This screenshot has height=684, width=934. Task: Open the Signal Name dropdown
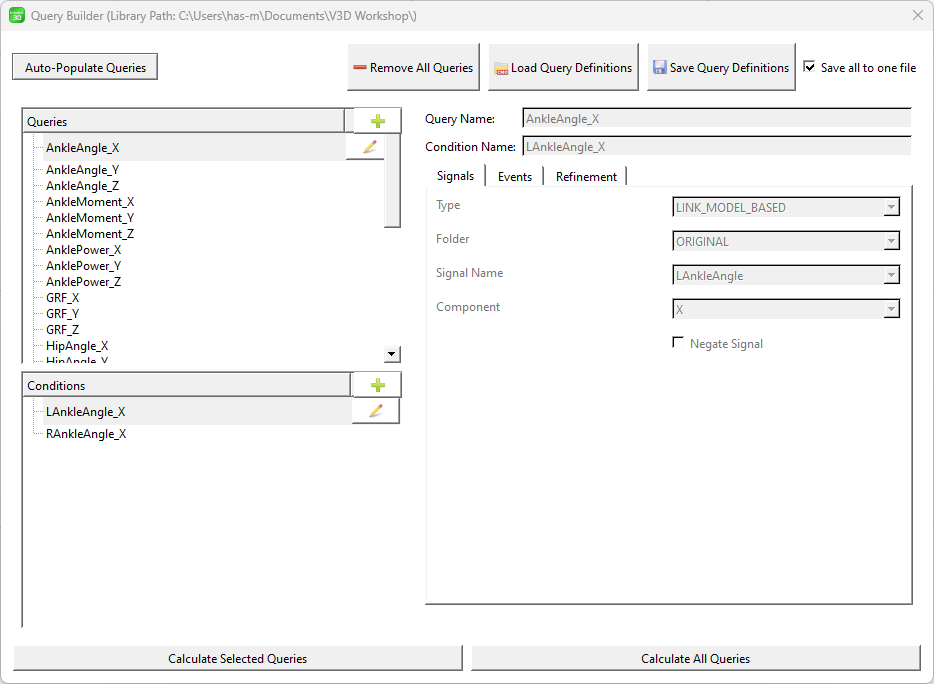(x=786, y=275)
